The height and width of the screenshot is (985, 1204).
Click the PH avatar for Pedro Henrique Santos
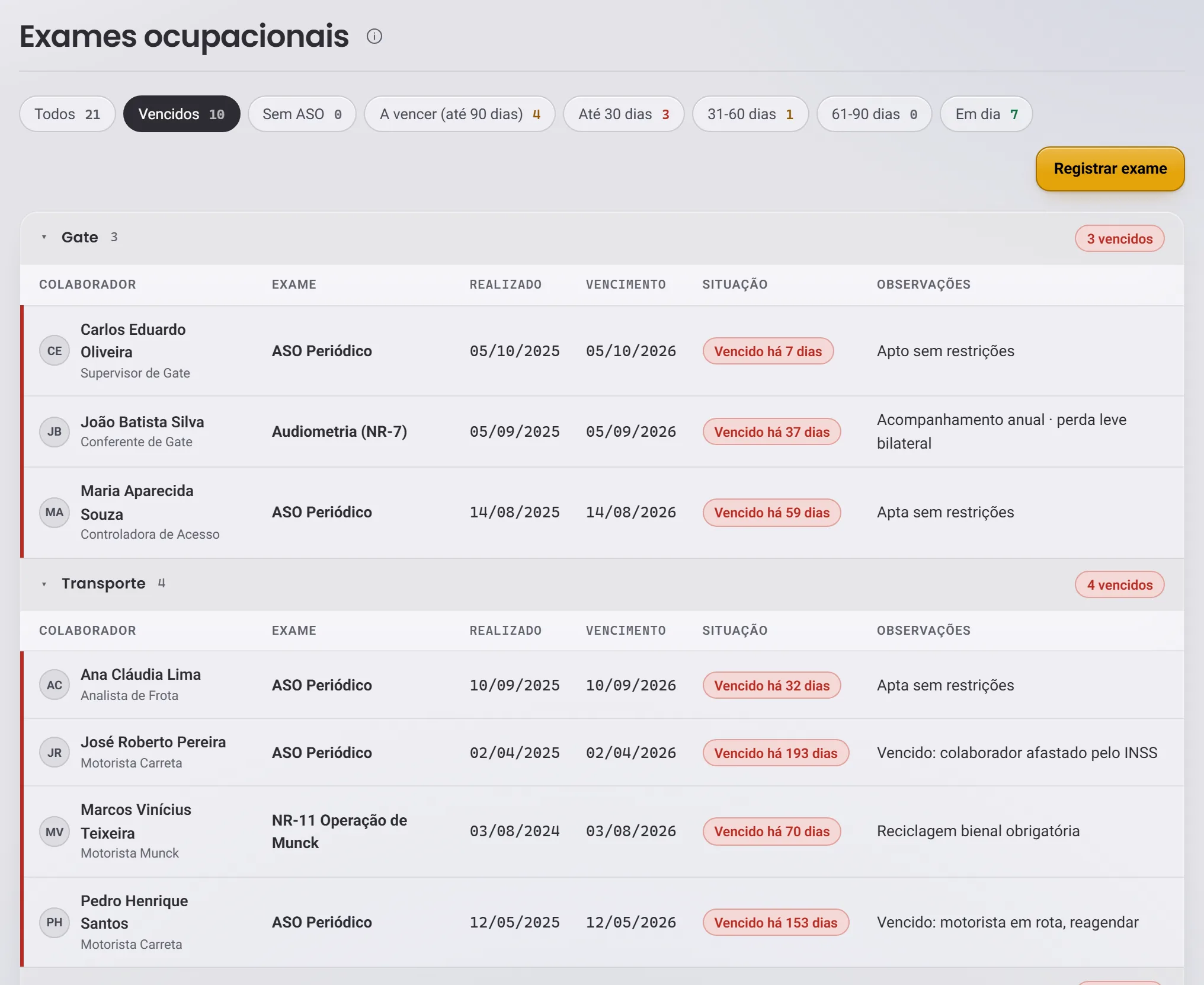point(55,922)
